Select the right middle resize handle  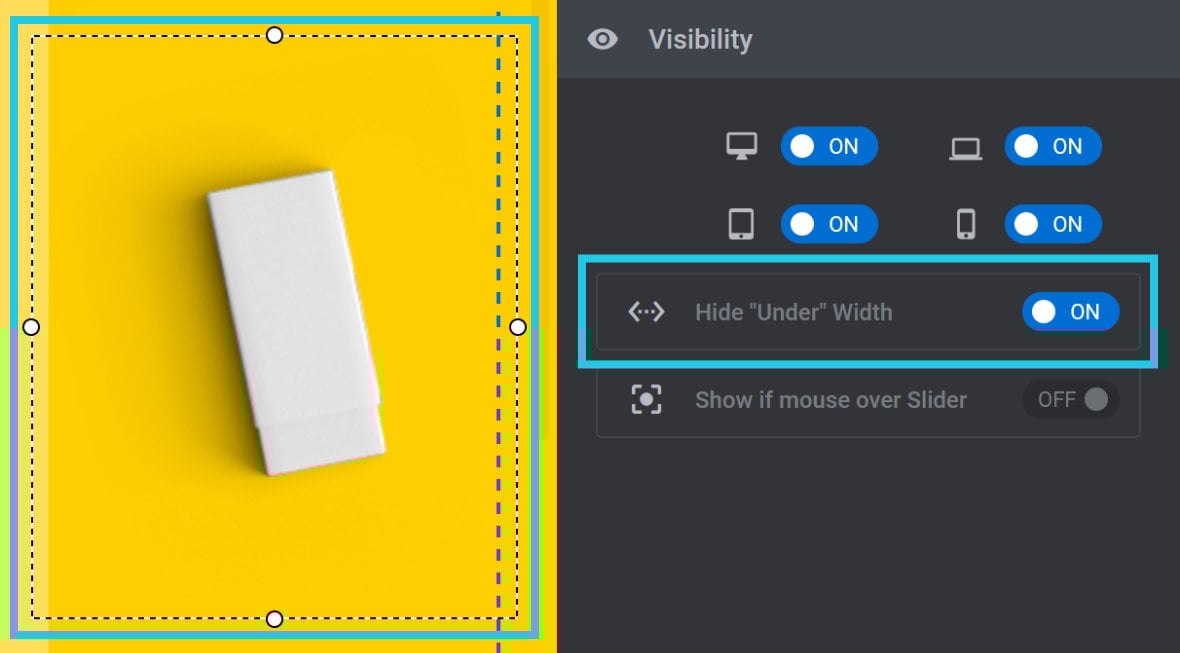pos(518,326)
